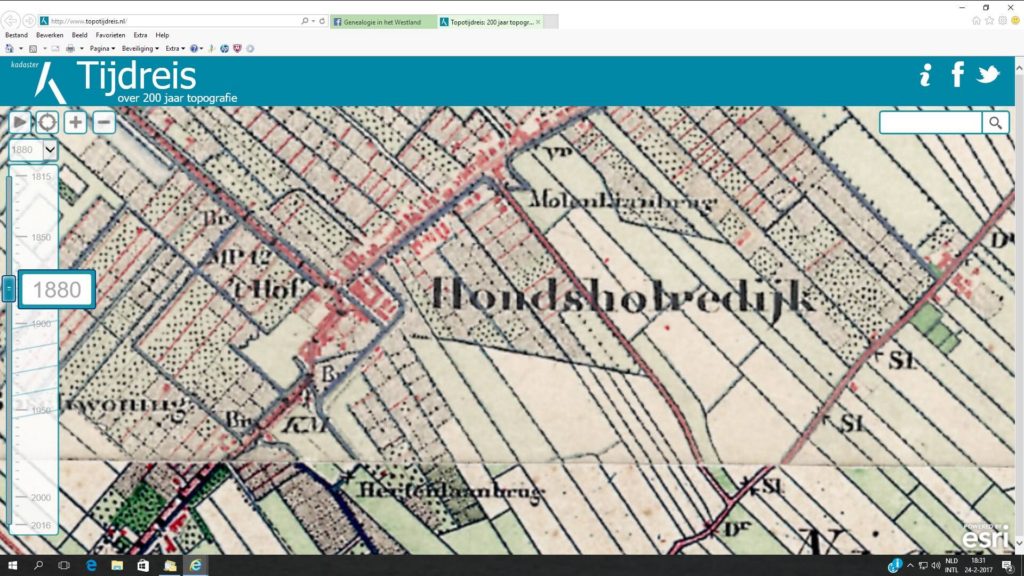Share via the Facebook icon
The image size is (1024, 576).
click(x=957, y=75)
